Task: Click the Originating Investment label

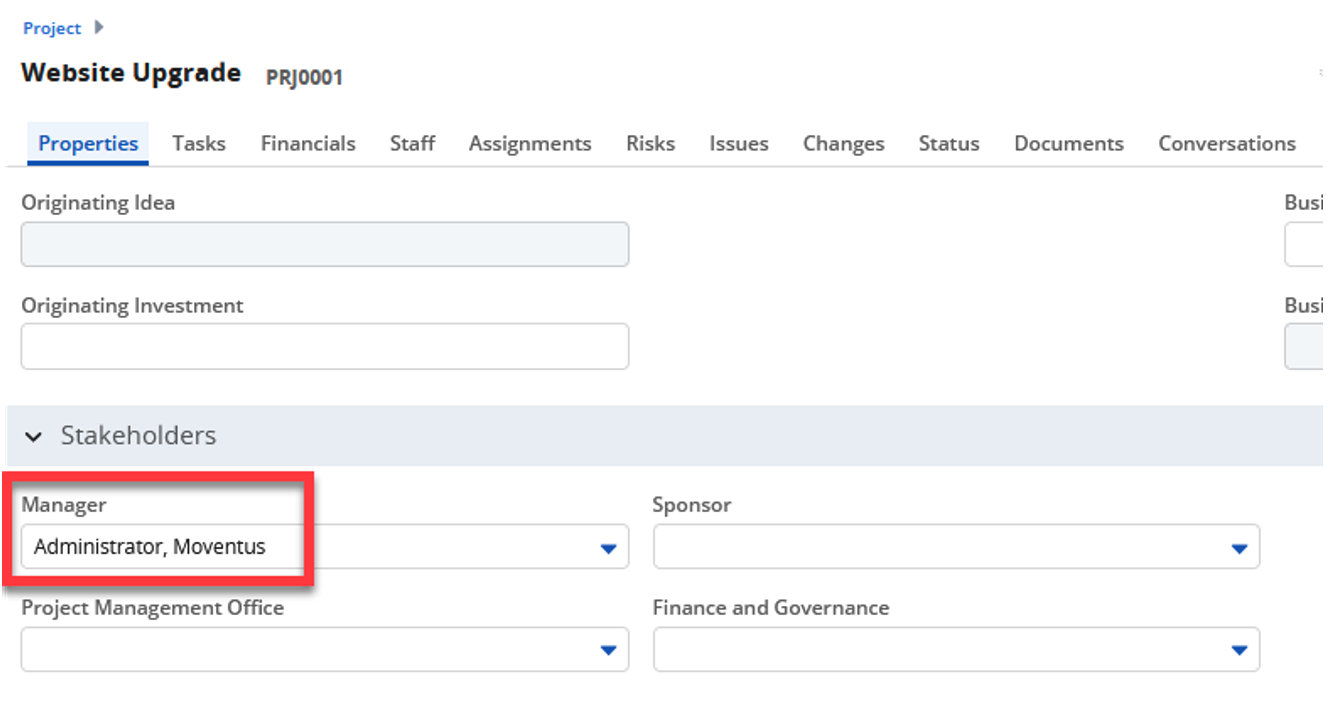Action: coord(132,306)
